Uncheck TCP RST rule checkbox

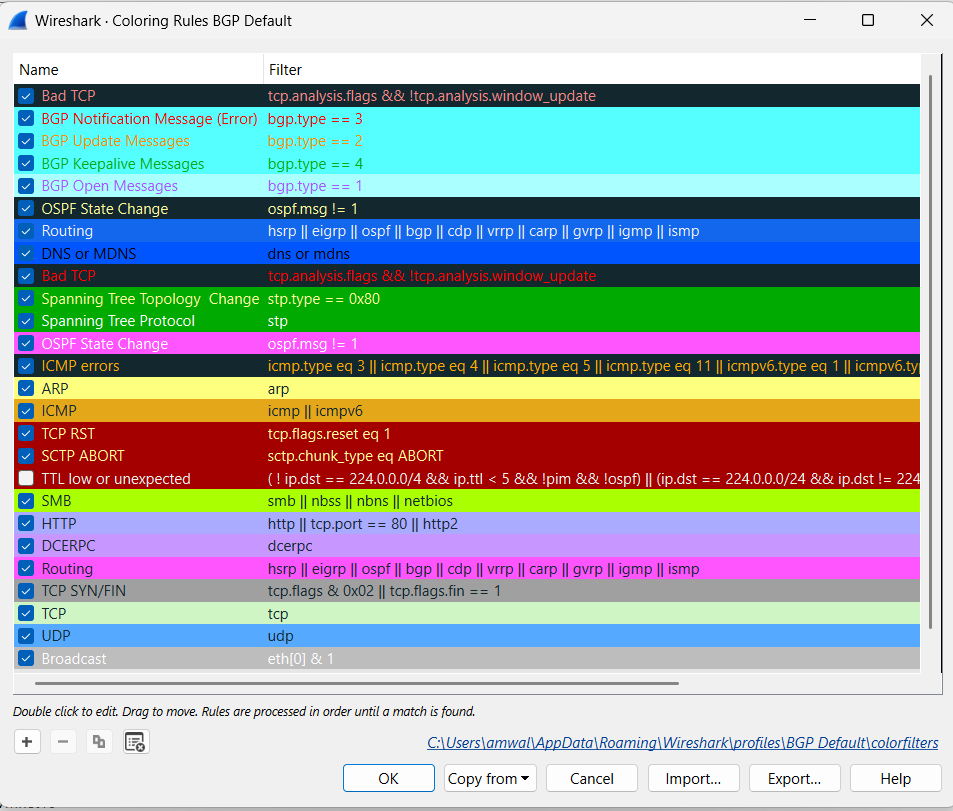click(26, 433)
